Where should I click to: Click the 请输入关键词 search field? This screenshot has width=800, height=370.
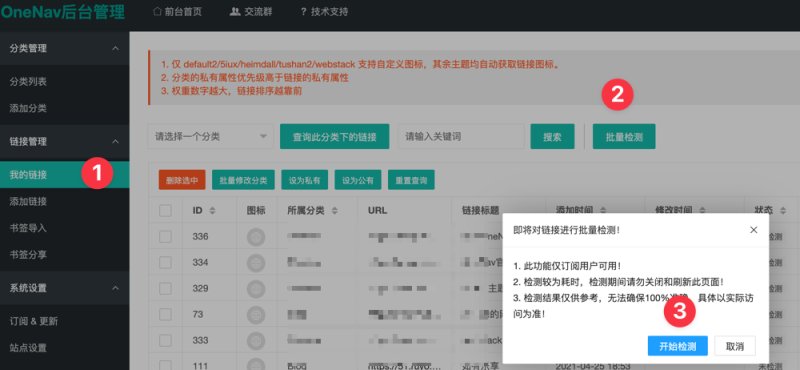461,136
